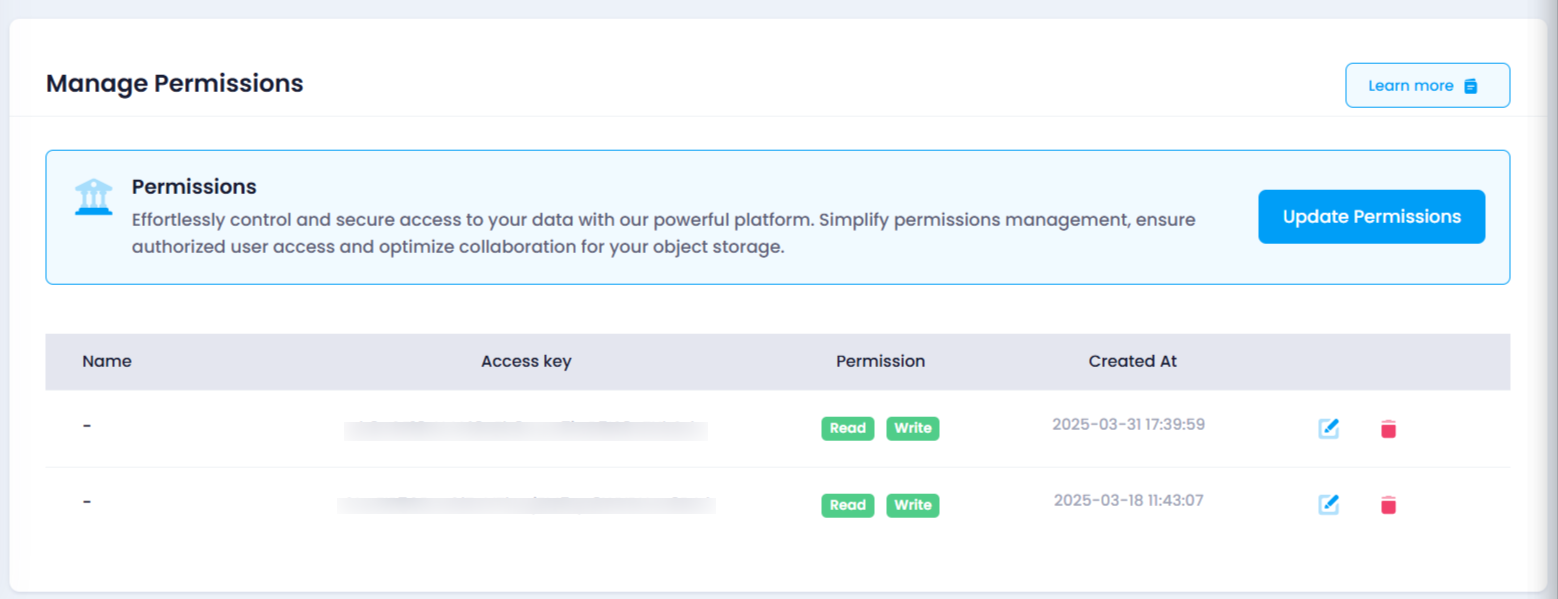Open the Learn more documentation button
The height and width of the screenshot is (599, 1558).
click(x=1427, y=85)
